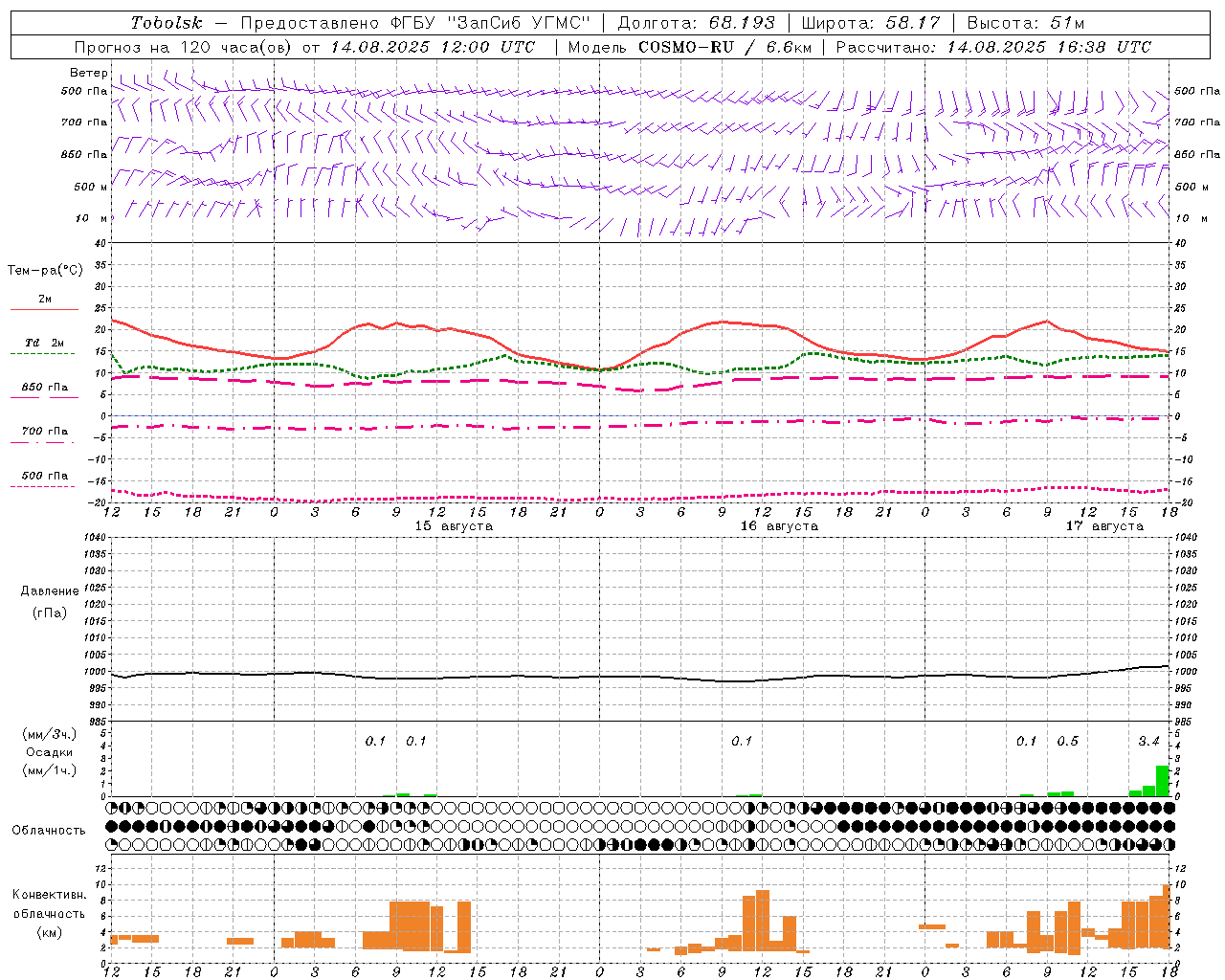Click the red line sample under '2м'
Image resolution: width=1225 pixels, height=980 pixels.
(44, 309)
